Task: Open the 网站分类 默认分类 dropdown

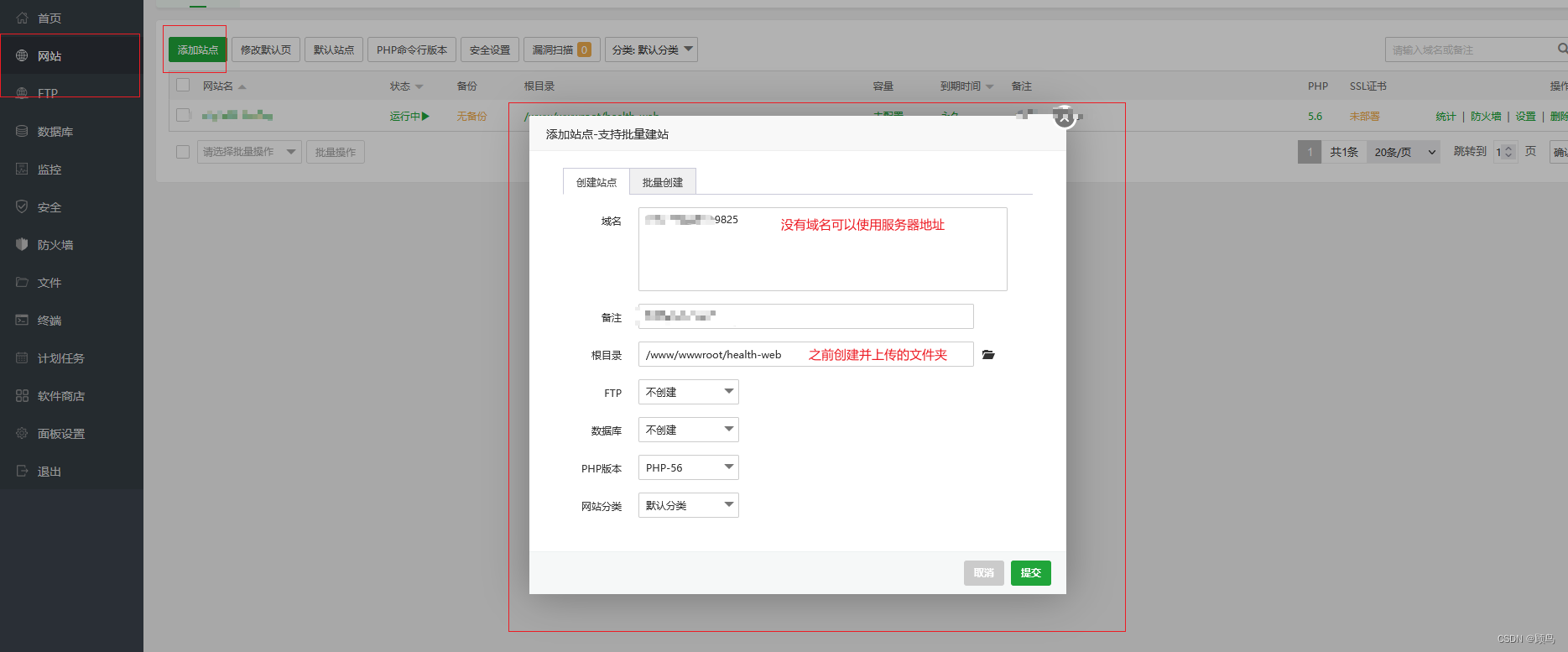Action: click(x=688, y=505)
